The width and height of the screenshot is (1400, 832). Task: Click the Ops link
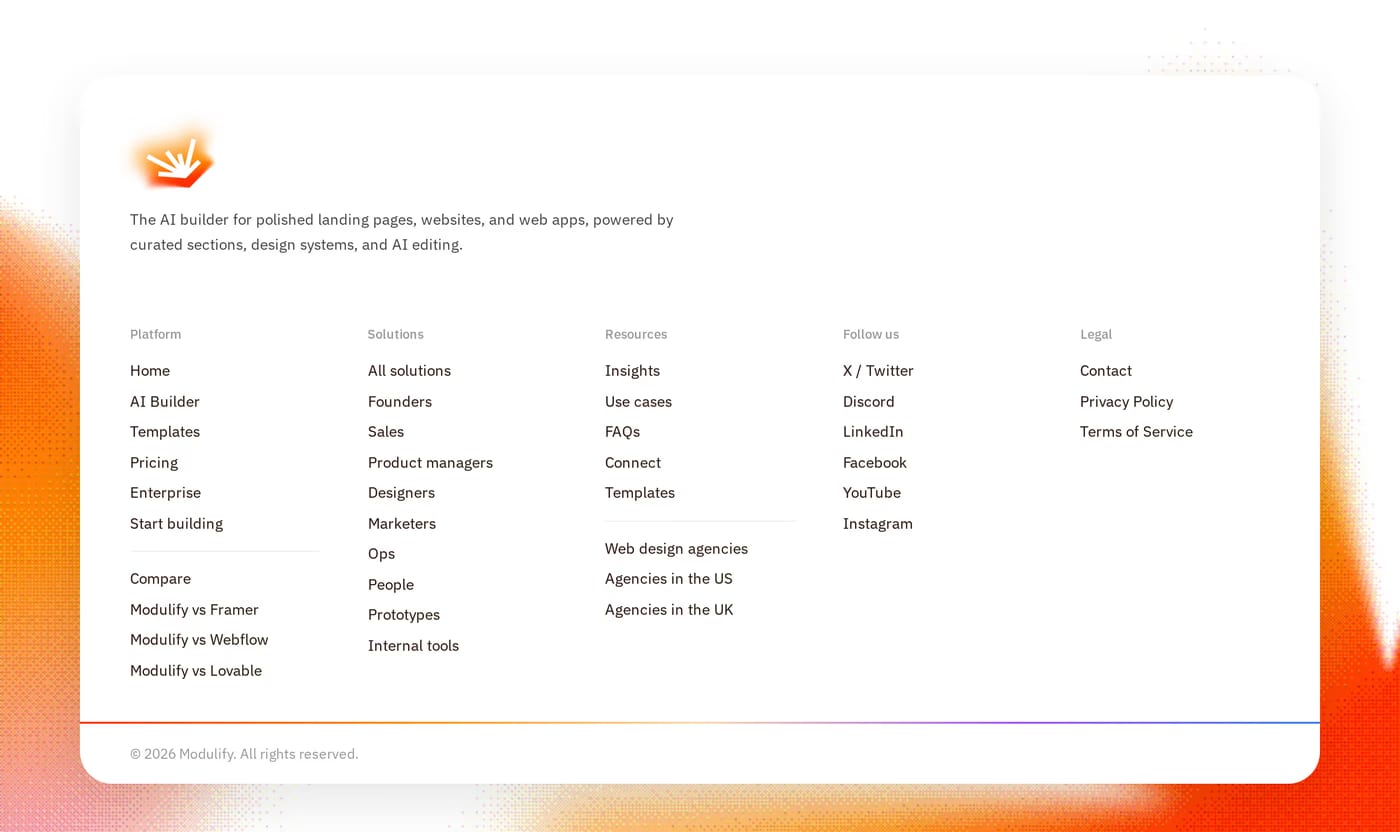click(x=381, y=554)
